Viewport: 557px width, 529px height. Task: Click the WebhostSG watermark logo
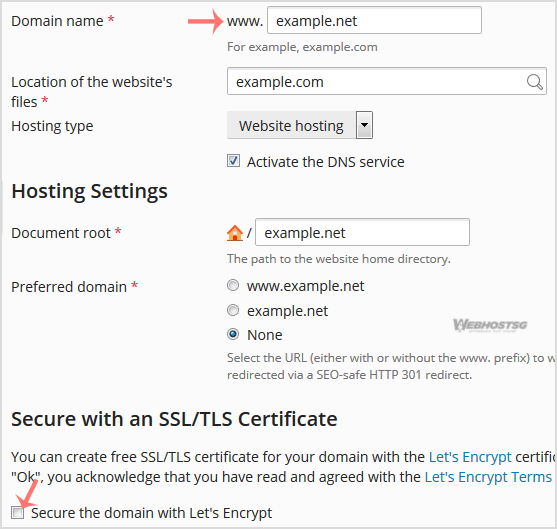pos(490,325)
